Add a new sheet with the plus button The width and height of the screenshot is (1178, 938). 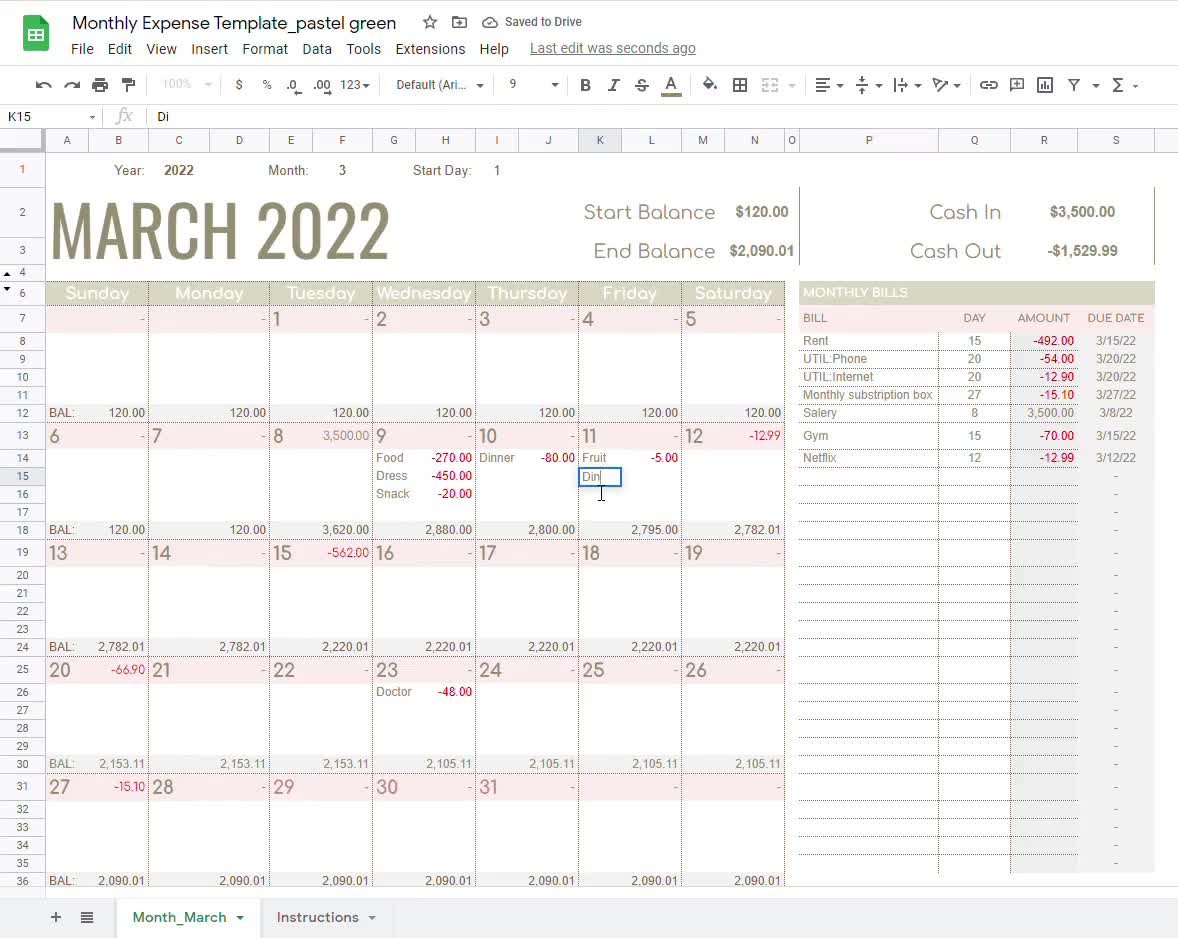(56, 917)
